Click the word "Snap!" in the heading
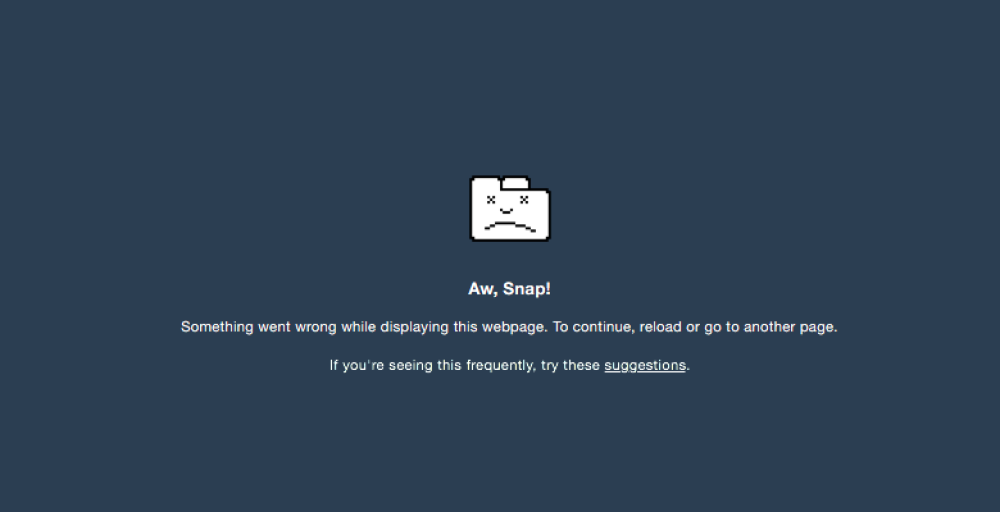 click(x=527, y=289)
